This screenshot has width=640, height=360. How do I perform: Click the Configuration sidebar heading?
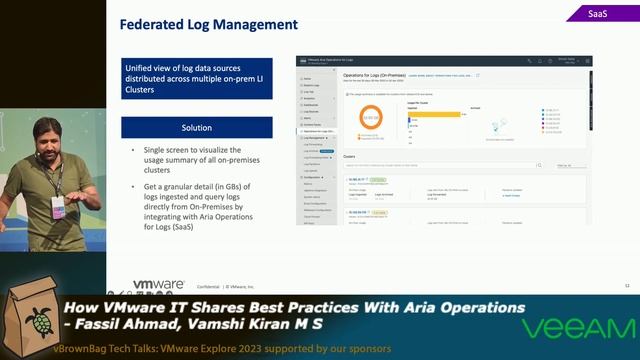pyautogui.click(x=312, y=178)
